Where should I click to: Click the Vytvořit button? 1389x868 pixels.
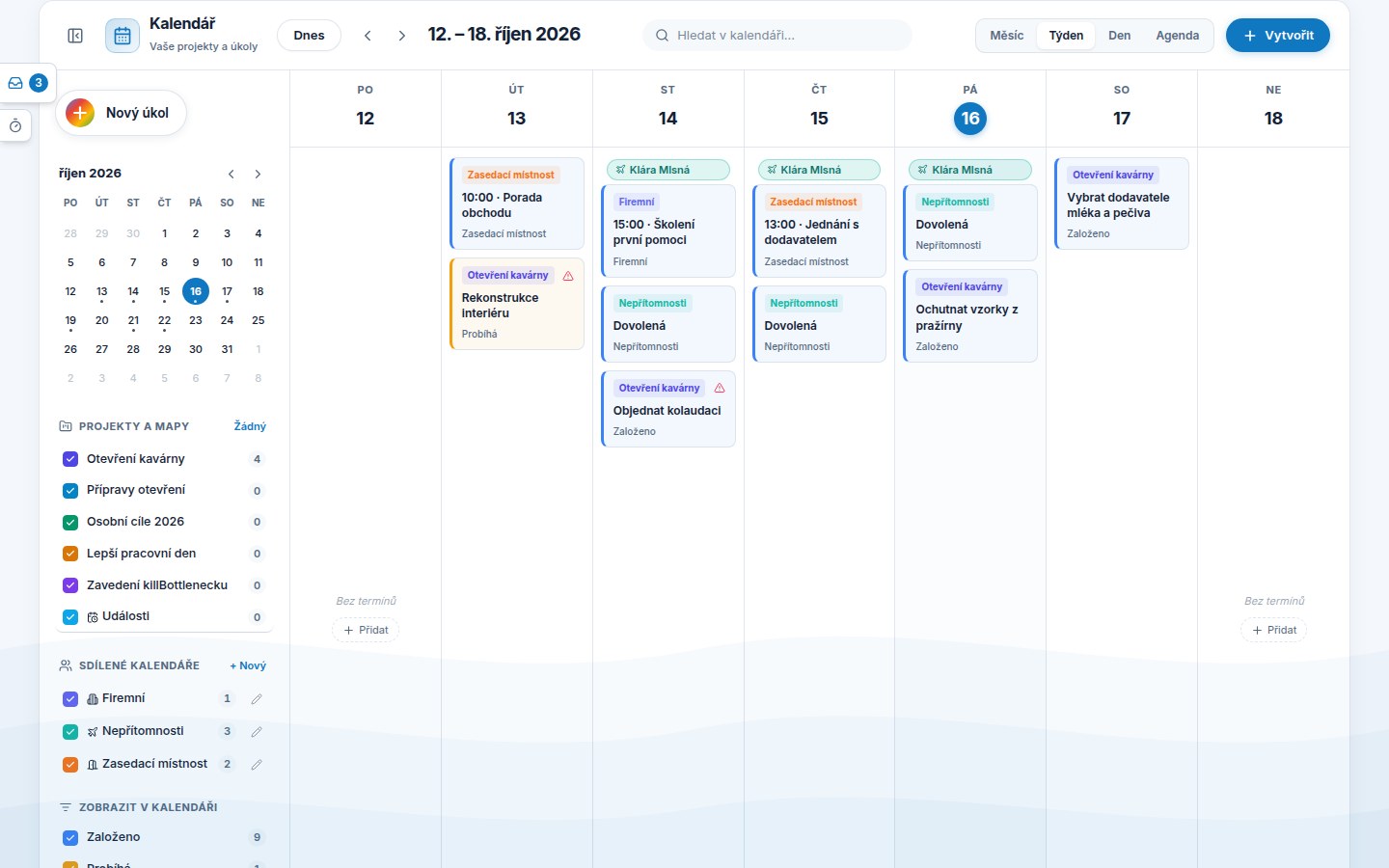pos(1278,36)
